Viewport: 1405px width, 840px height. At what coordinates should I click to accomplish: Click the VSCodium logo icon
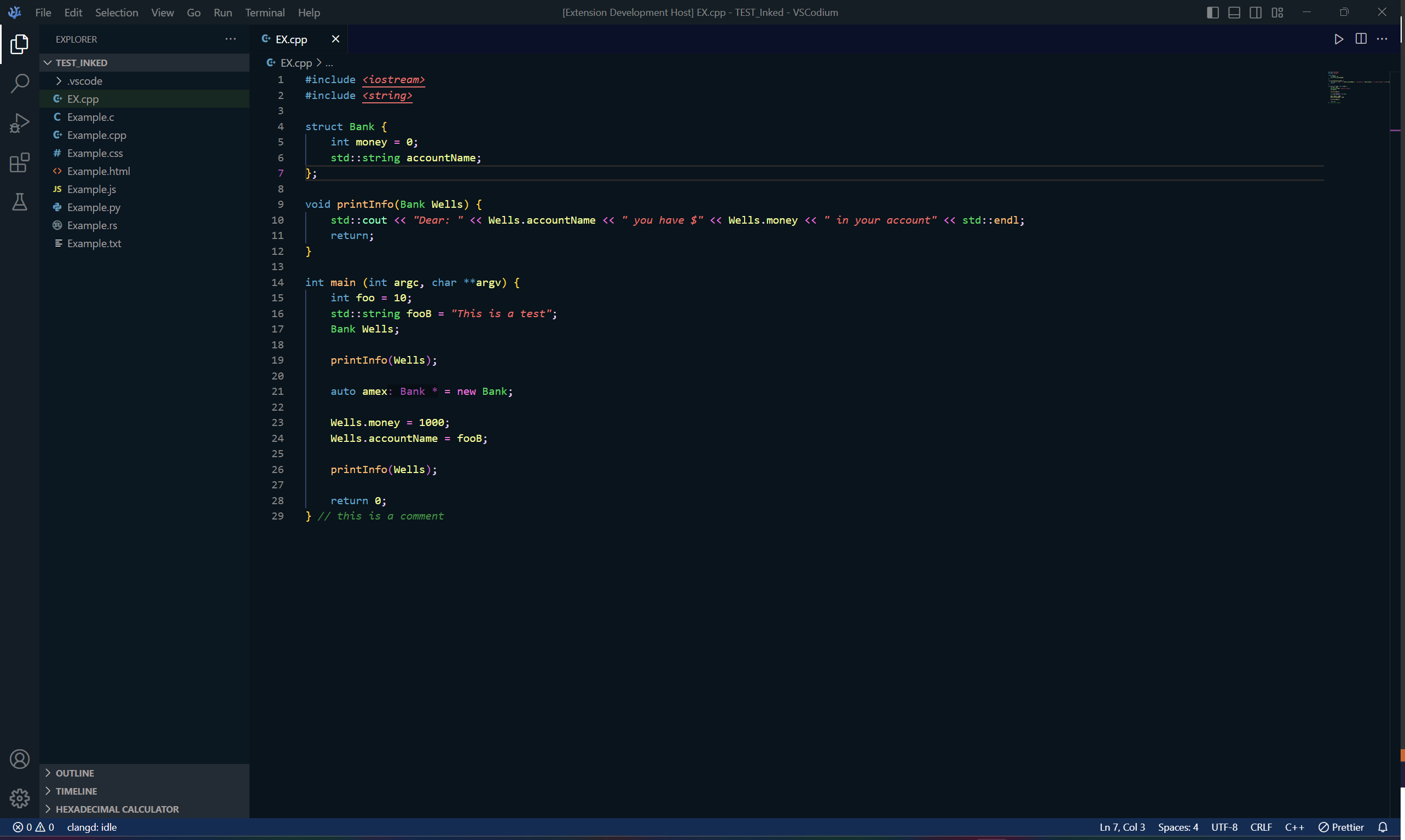coord(15,13)
